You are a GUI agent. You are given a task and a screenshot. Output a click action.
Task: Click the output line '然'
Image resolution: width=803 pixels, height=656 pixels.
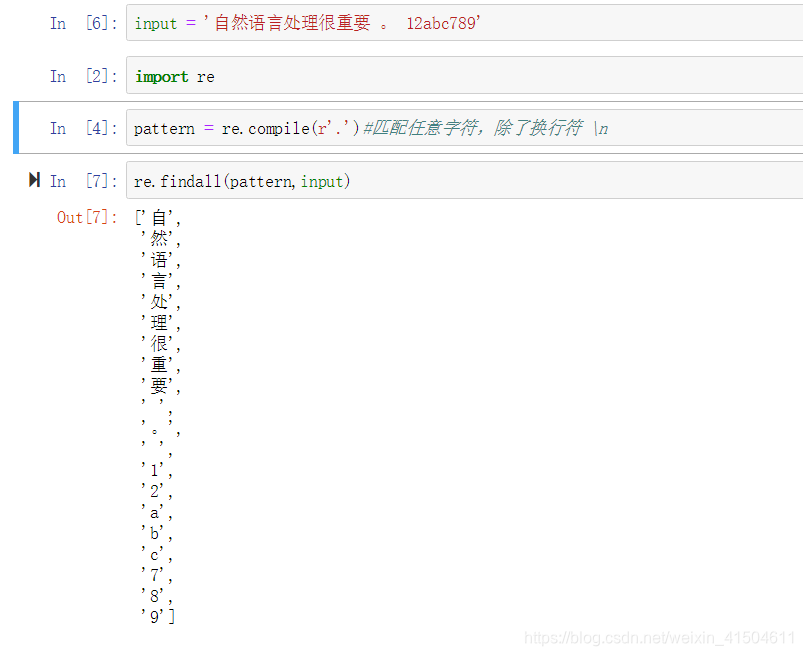pos(161,238)
